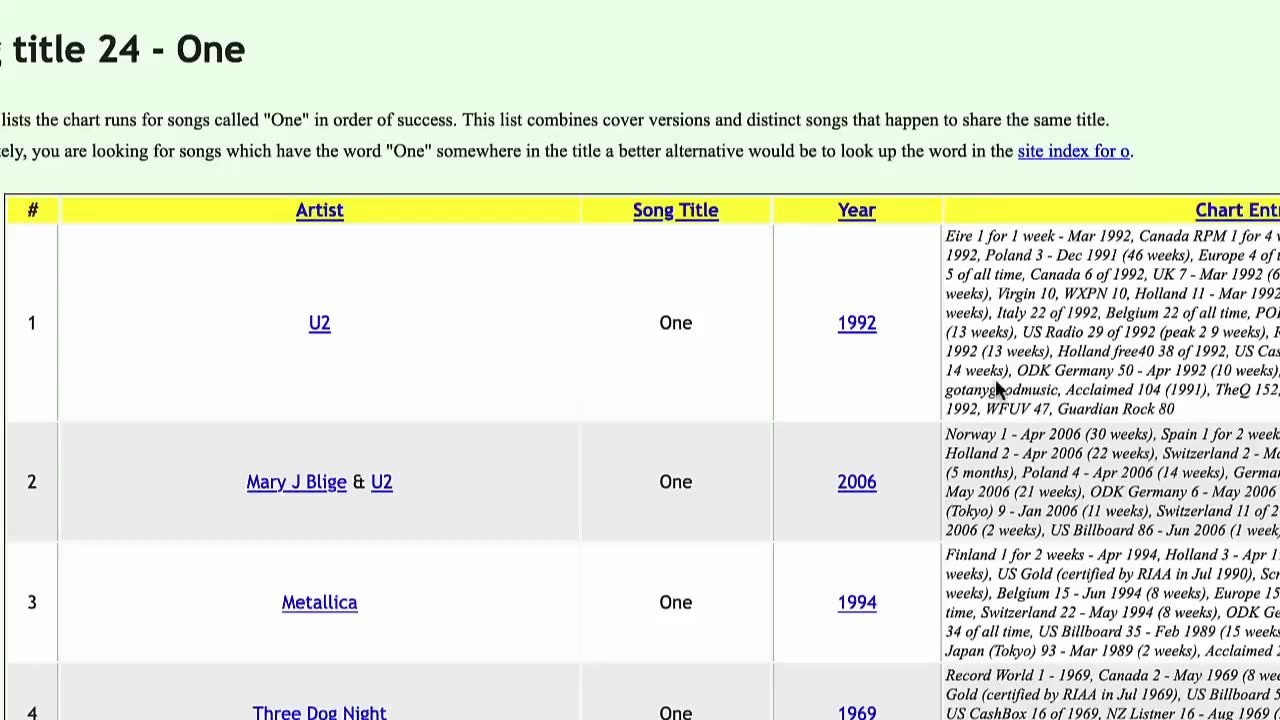
Task: Click chart entries text starting 'Finland 1 for 2 weeks'
Action: coord(1112,602)
